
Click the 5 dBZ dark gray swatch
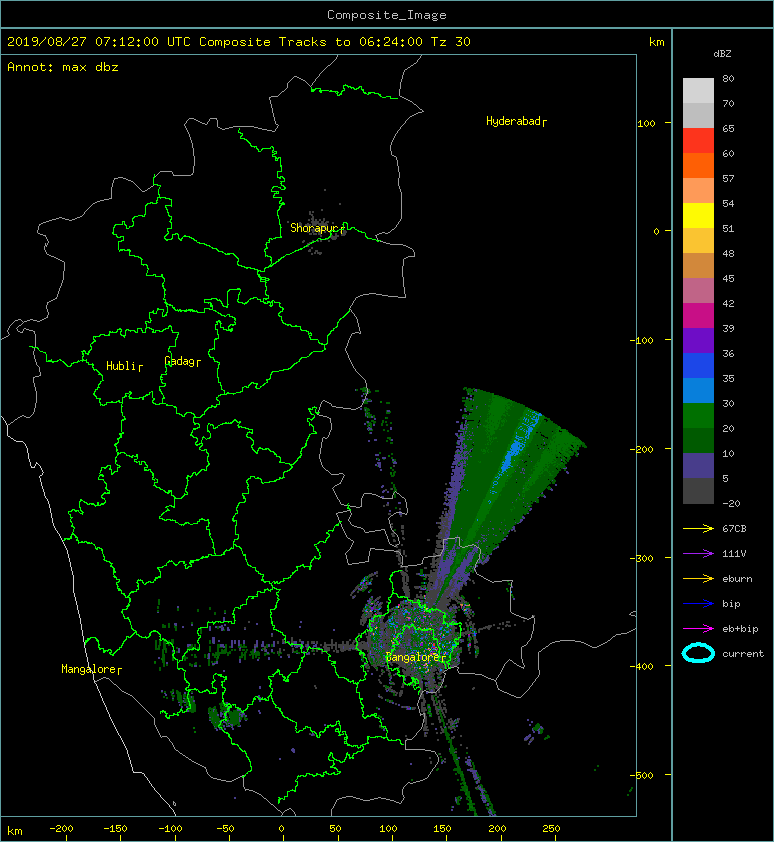tap(698, 490)
